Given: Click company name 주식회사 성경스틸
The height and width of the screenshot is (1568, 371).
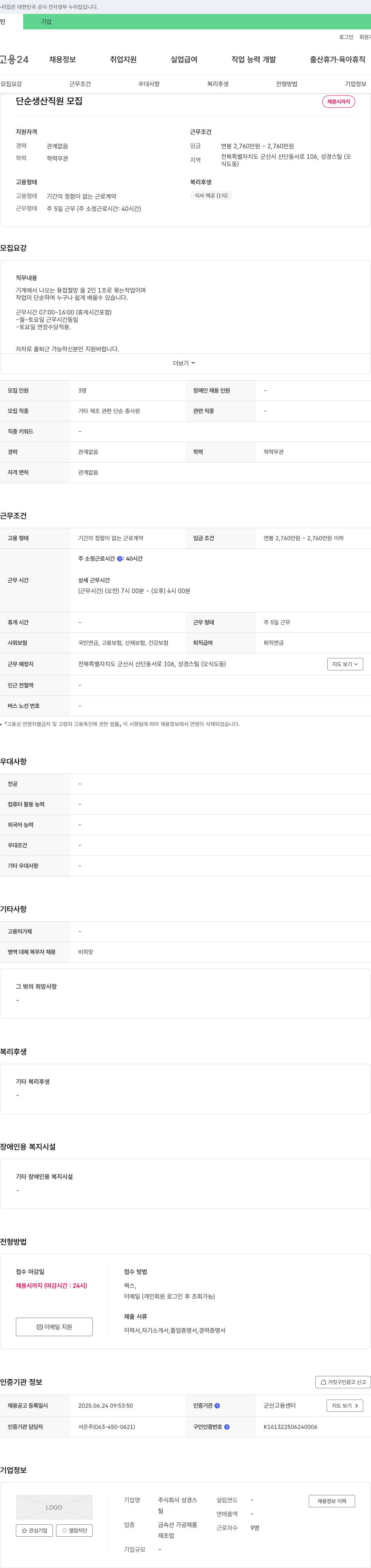Looking at the screenshot, I should 177,1505.
